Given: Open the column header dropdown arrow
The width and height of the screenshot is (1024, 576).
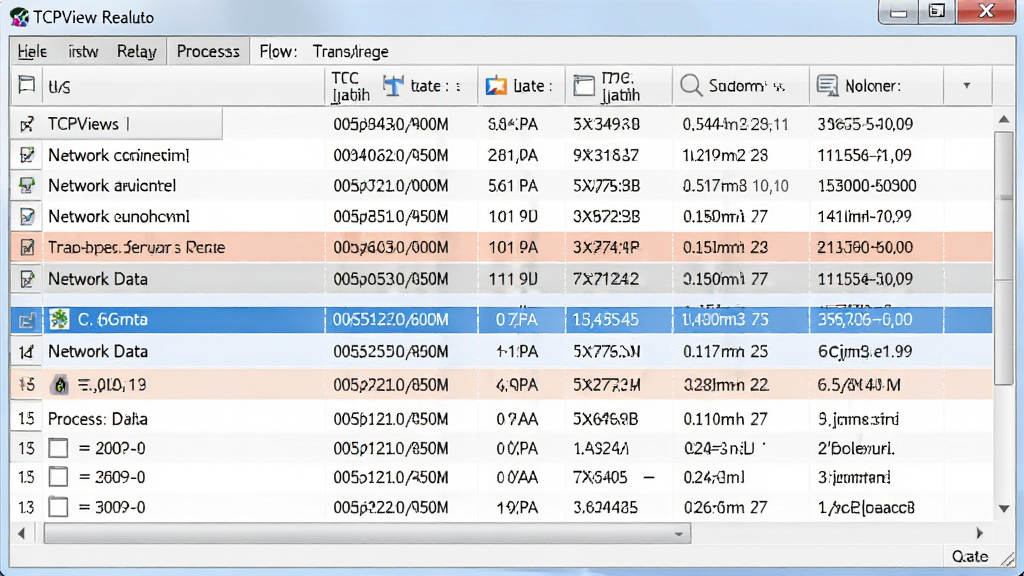Looking at the screenshot, I should (x=967, y=86).
